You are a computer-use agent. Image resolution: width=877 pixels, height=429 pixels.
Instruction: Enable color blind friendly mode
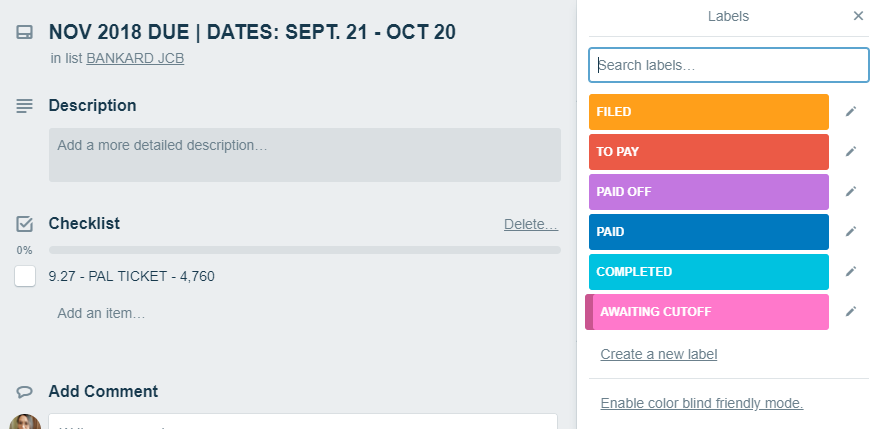pos(701,403)
